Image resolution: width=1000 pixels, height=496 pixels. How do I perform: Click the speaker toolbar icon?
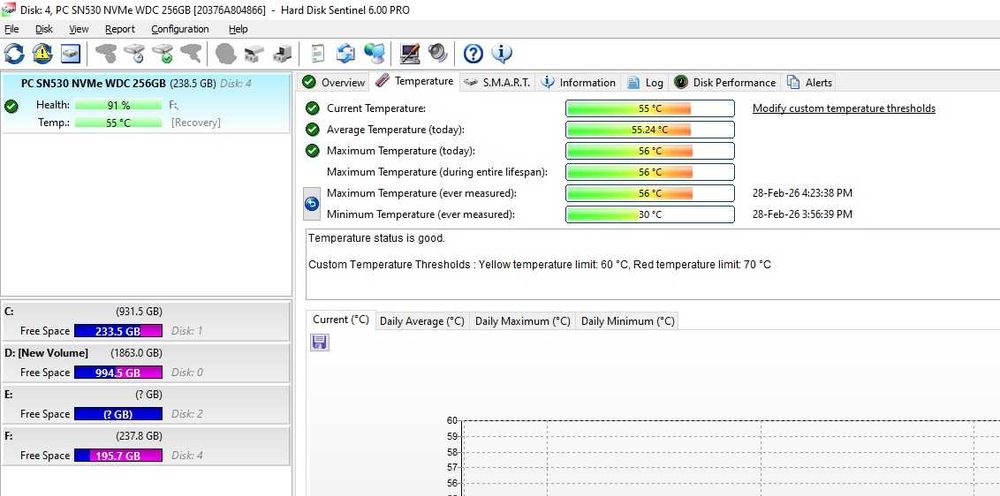(x=438, y=54)
